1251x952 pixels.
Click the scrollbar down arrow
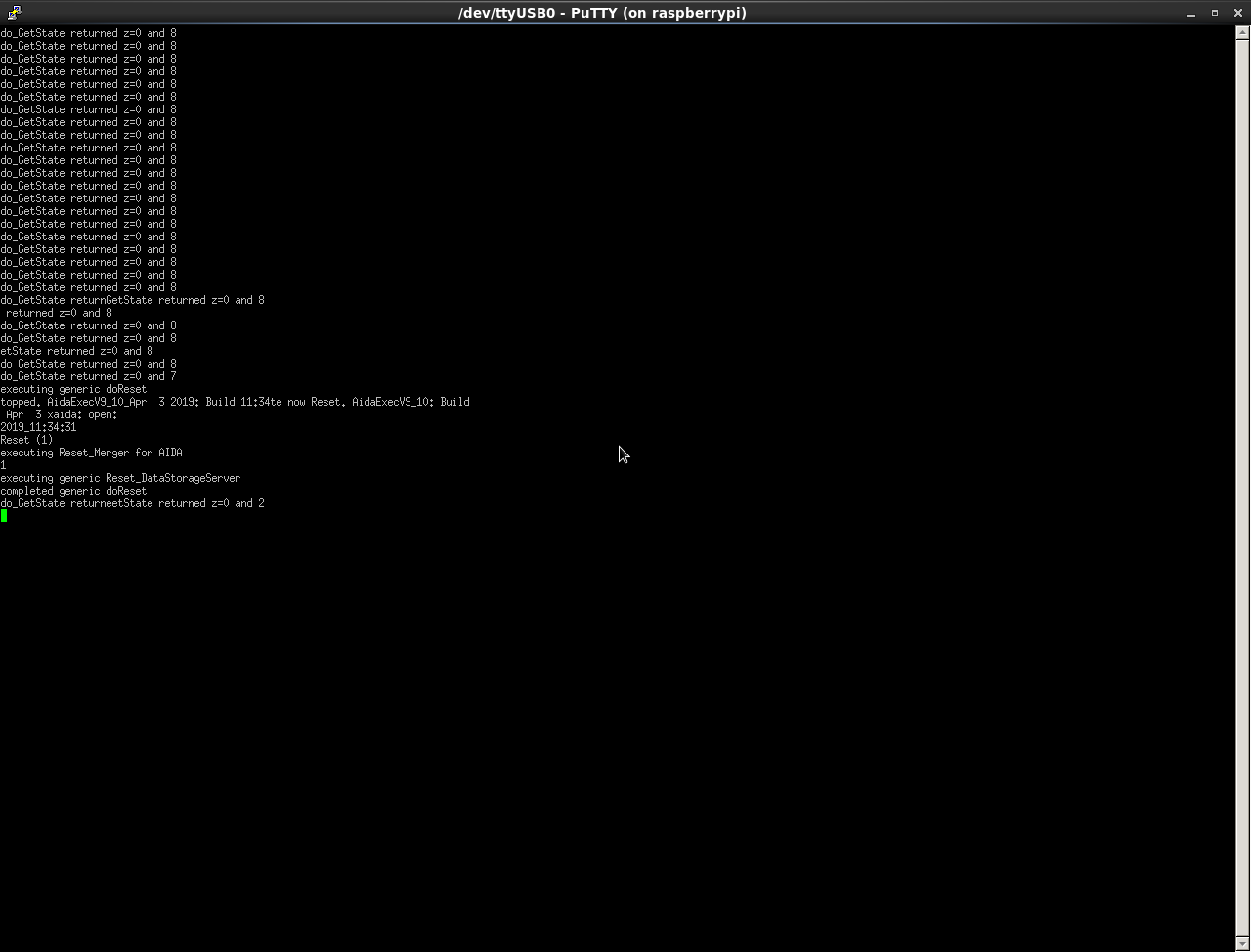(x=1243, y=945)
